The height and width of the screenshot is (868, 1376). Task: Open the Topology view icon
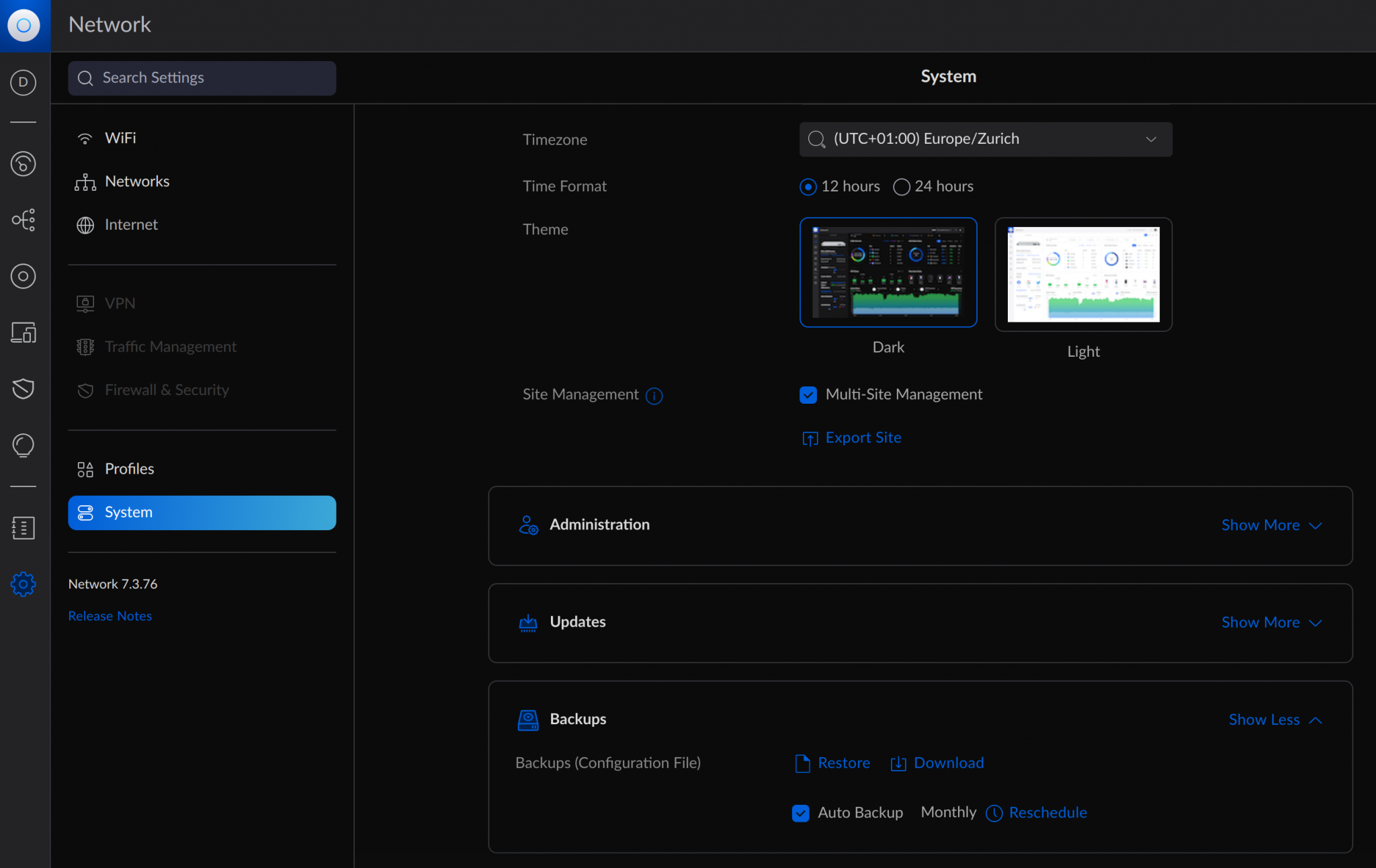(24, 220)
